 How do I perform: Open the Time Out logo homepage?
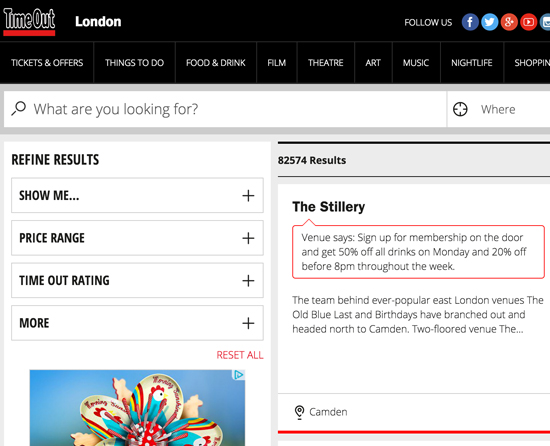click(29, 22)
